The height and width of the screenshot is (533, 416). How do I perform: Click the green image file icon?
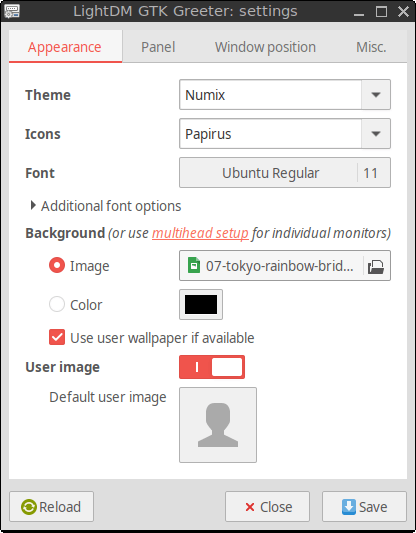[194, 265]
